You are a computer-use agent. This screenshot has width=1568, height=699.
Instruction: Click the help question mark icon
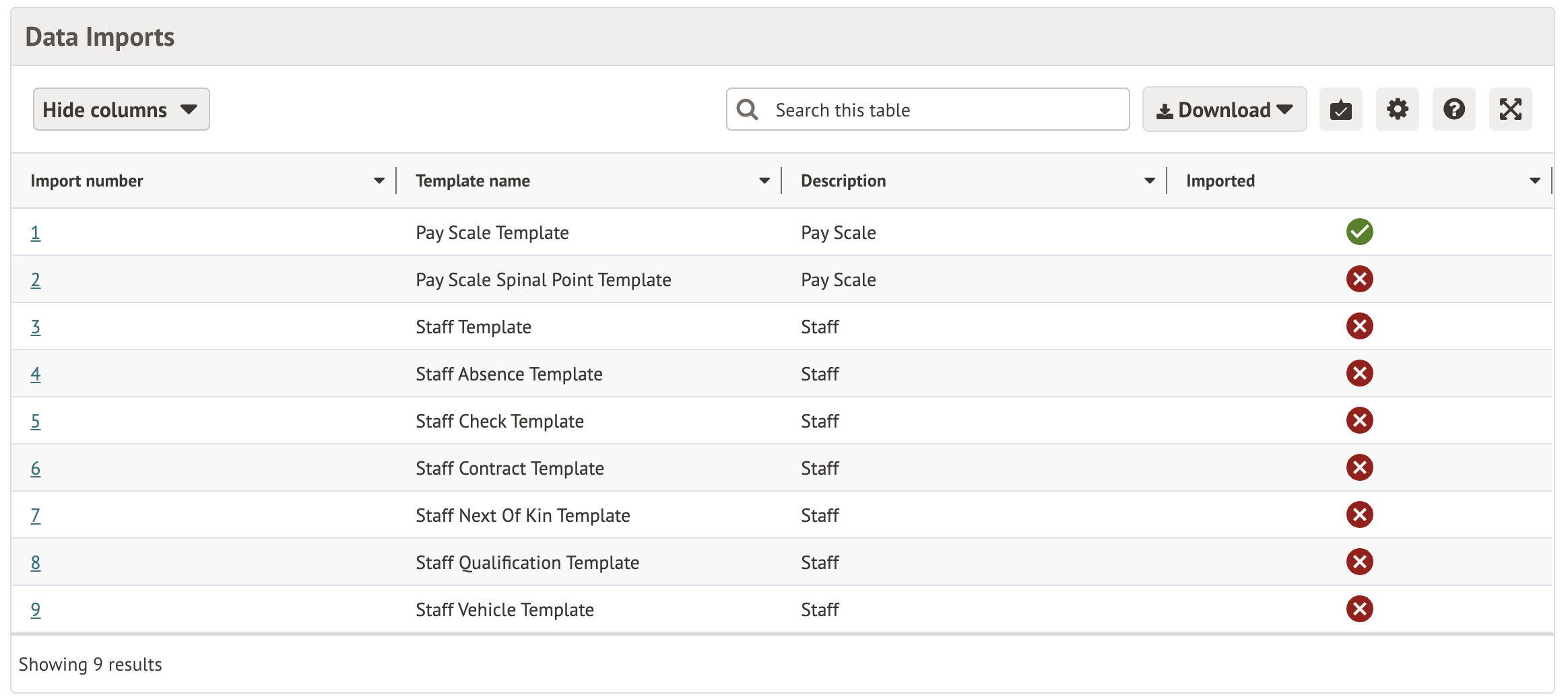click(x=1453, y=109)
